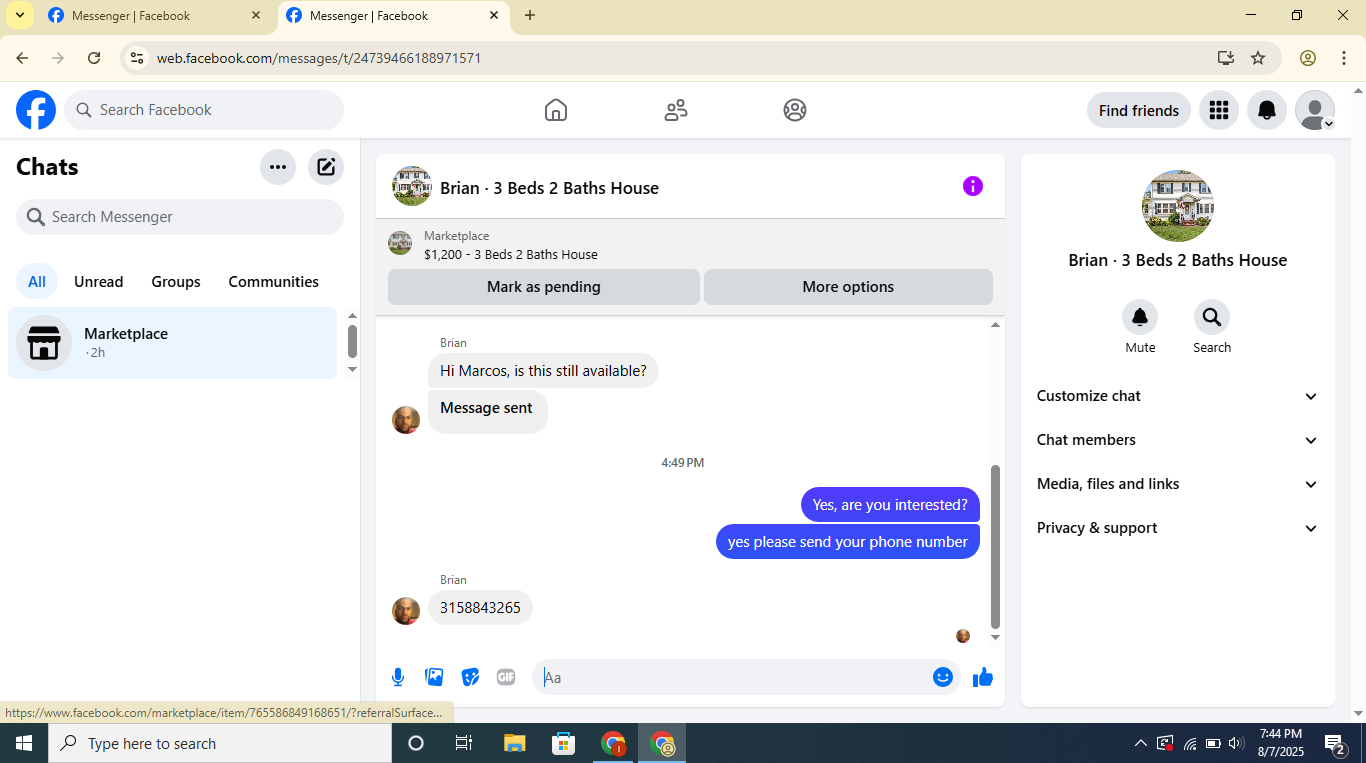Open Microsoft Store from the taskbar

pos(564,743)
